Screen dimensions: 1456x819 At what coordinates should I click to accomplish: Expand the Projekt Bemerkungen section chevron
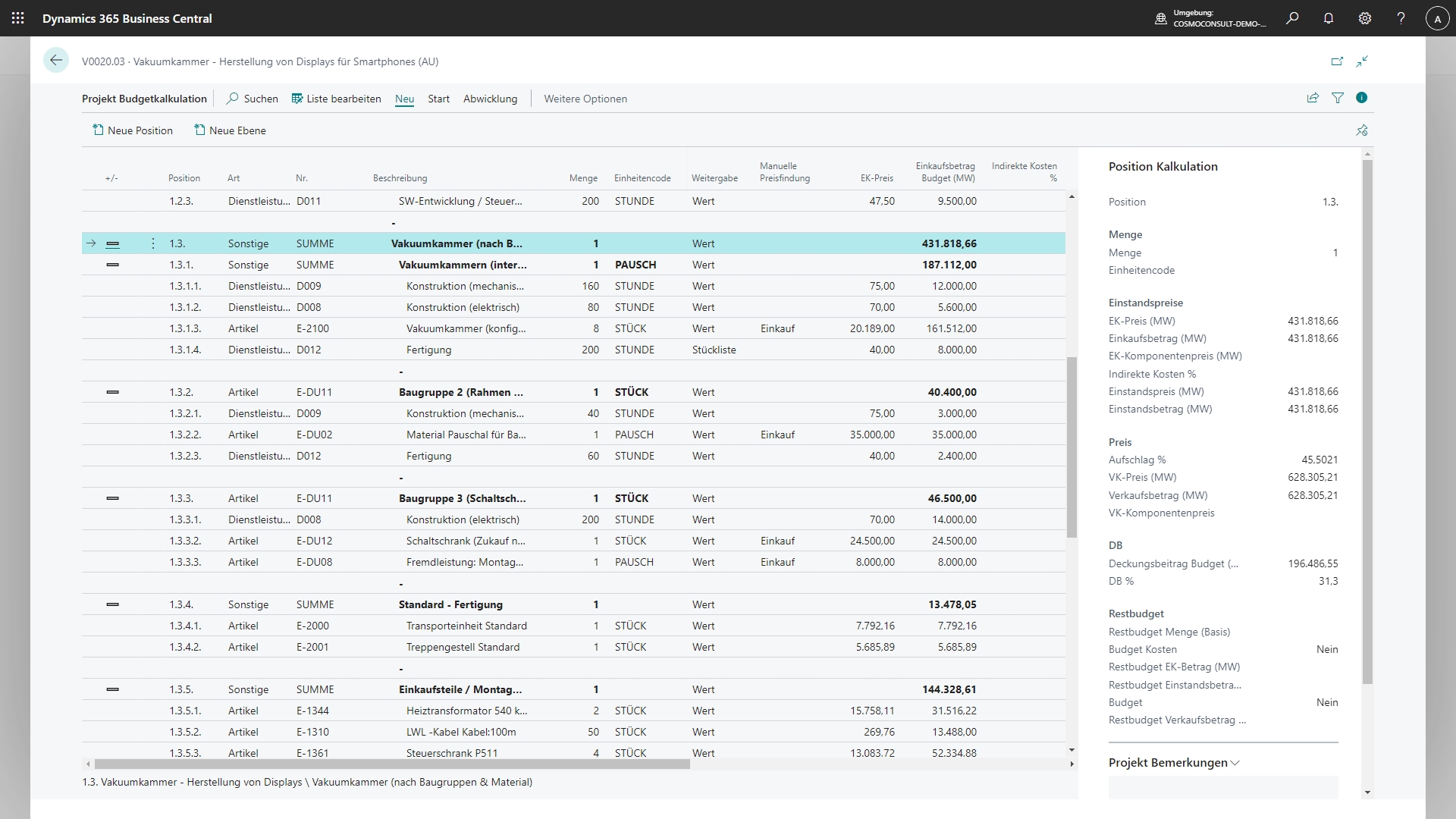click(1235, 763)
